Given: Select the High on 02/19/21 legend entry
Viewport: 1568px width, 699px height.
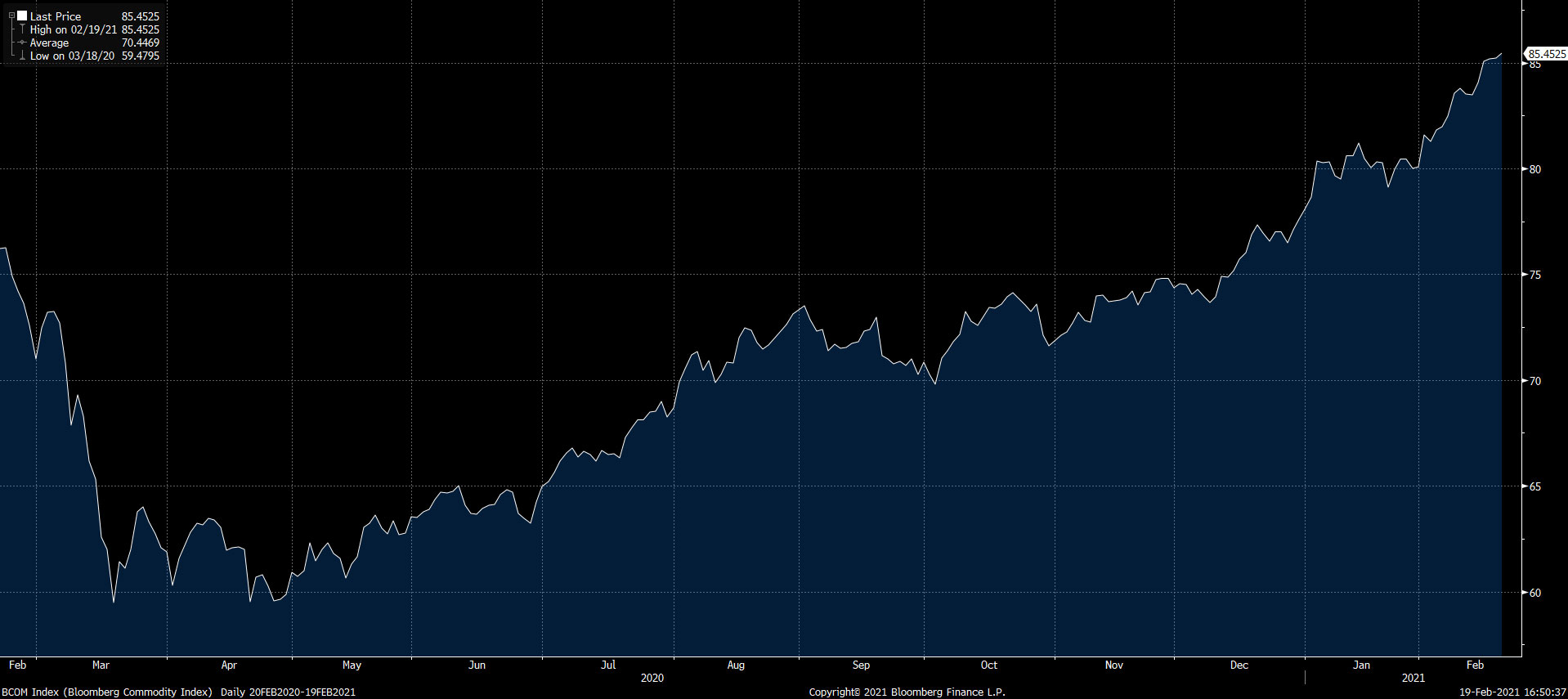Looking at the screenshot, I should 73,29.
